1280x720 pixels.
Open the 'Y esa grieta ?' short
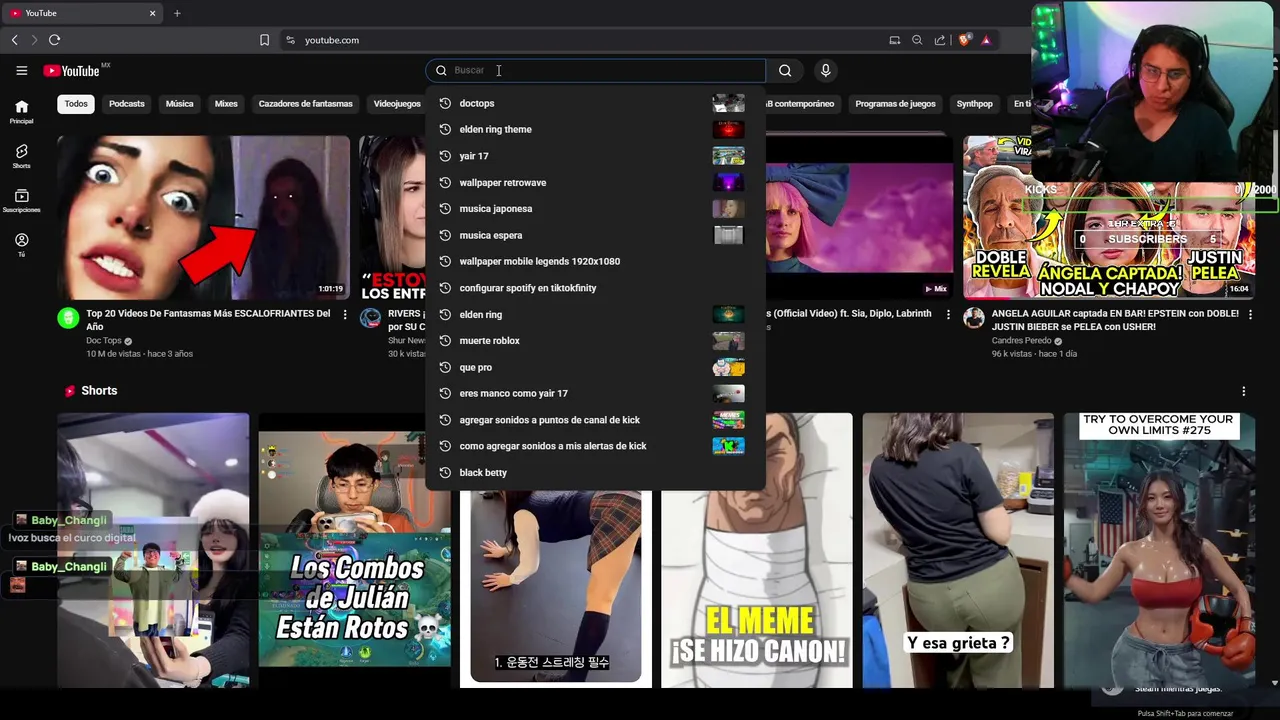click(x=958, y=550)
